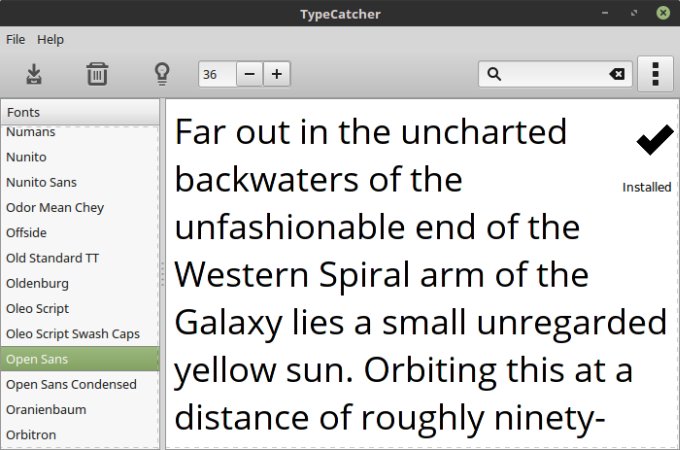Click the Installed checkmark icon

coord(655,140)
